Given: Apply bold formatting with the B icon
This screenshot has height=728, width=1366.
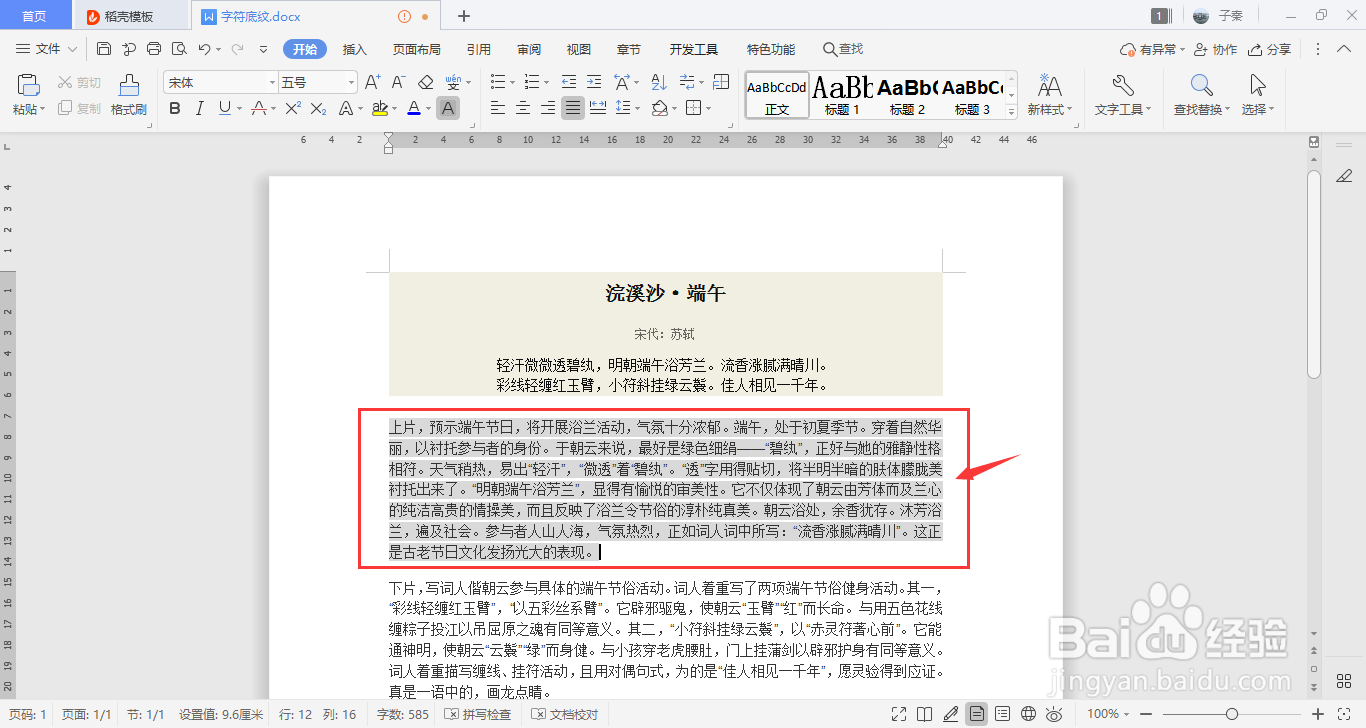Looking at the screenshot, I should [x=175, y=108].
